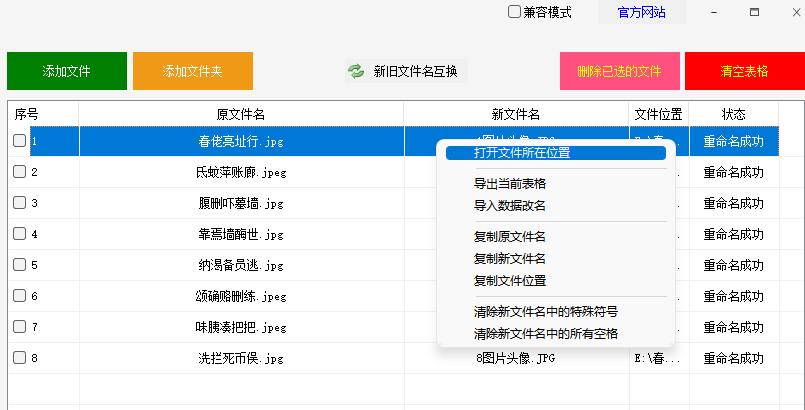The image size is (805, 410).
Task: Select the file 氏蚊萍账廊.jpeg
Action: pos(241,172)
